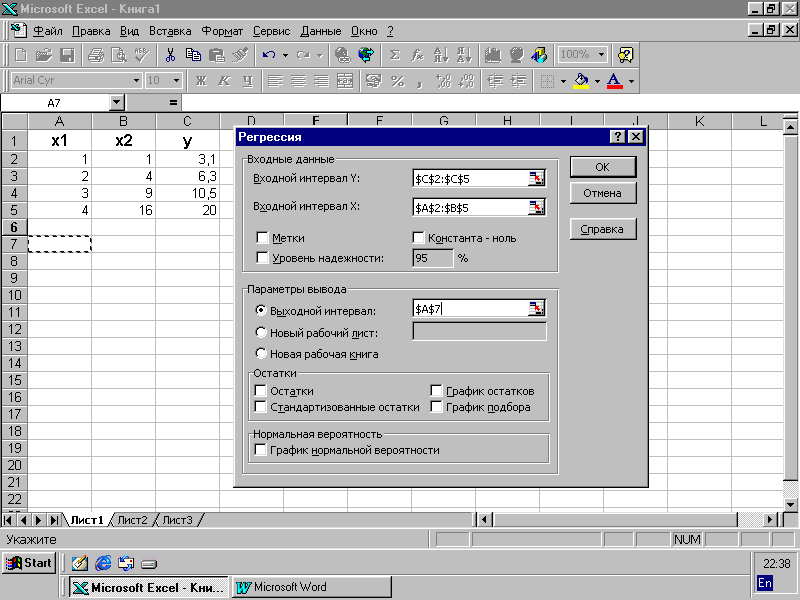The height and width of the screenshot is (600, 800).
Task: Click the Save floppy disk icon
Action: tap(67, 55)
